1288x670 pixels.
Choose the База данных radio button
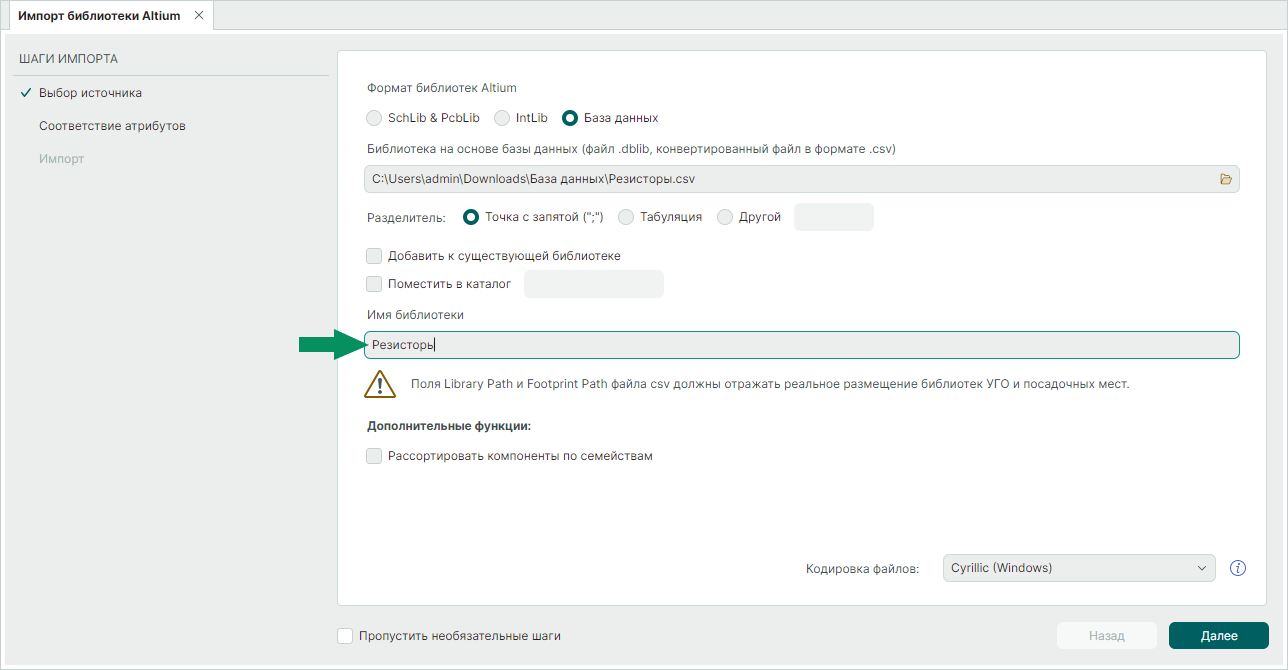click(x=571, y=118)
